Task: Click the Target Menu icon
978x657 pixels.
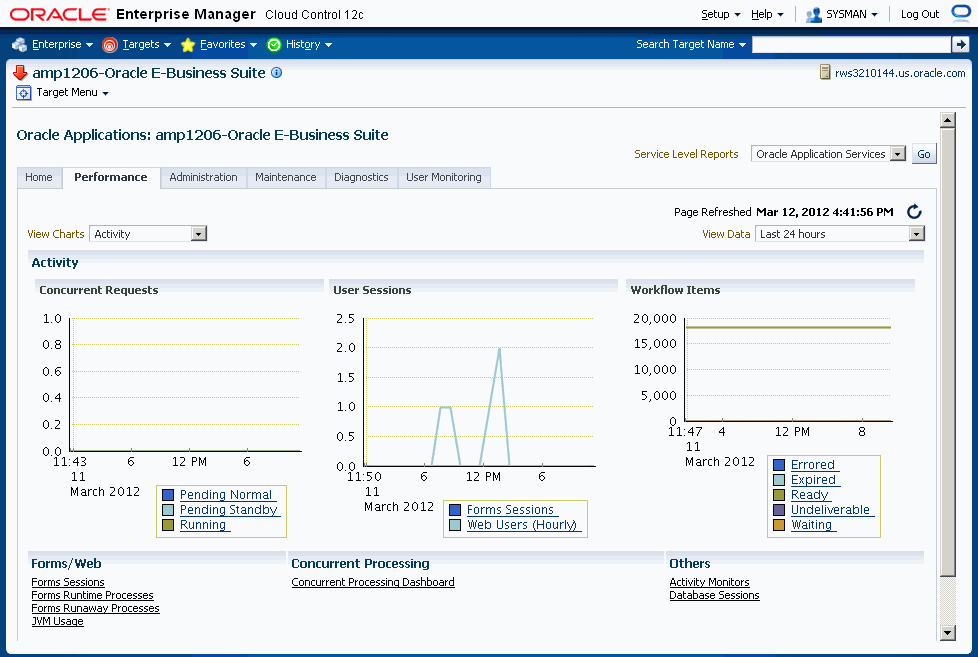Action: [23, 93]
